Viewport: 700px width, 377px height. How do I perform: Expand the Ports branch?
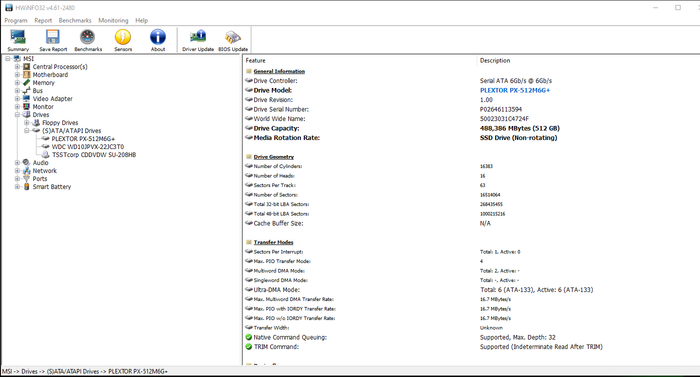17,179
